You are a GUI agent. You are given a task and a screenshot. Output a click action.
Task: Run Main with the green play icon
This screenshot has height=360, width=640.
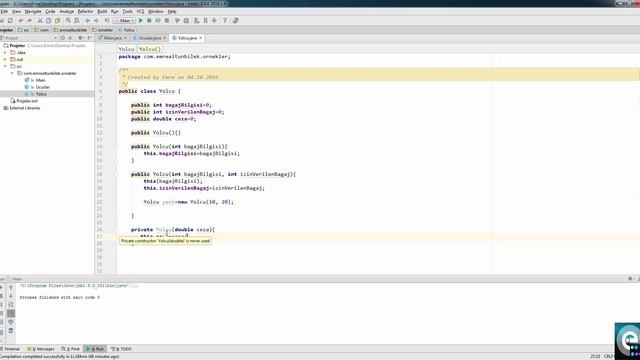tap(141, 20)
